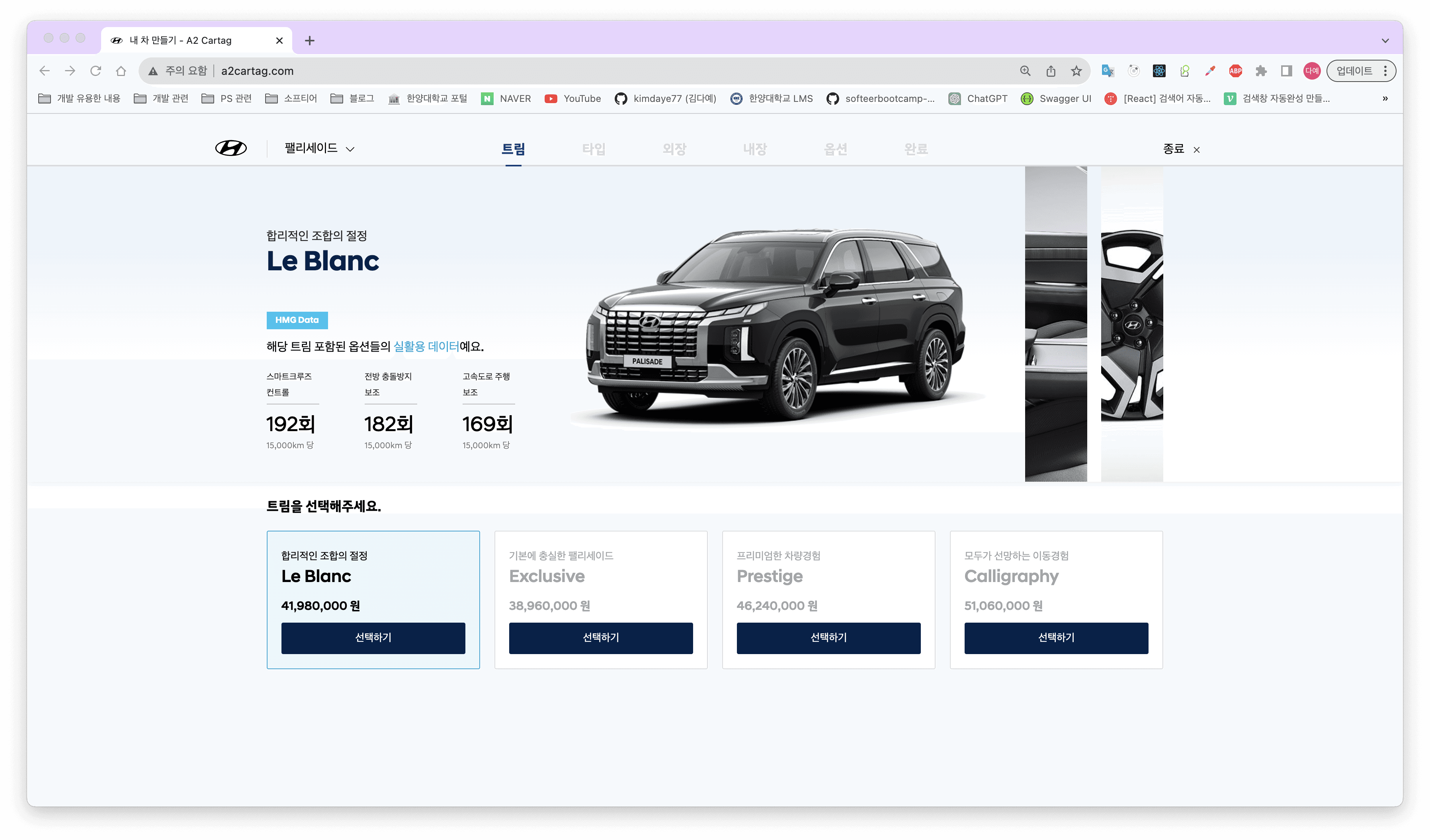Viewport: 1430px width, 840px height.
Task: Toggle the browser side panel icon
Action: [1286, 71]
